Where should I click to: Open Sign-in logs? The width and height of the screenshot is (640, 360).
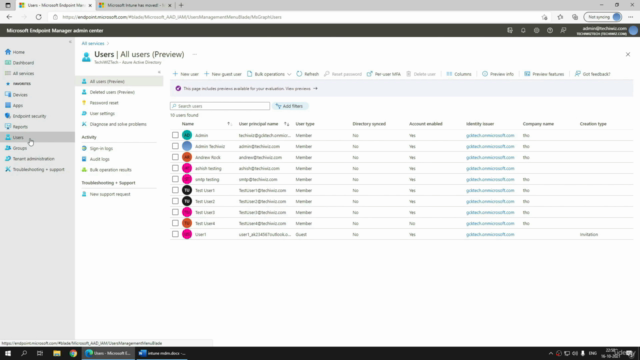pyautogui.click(x=101, y=148)
